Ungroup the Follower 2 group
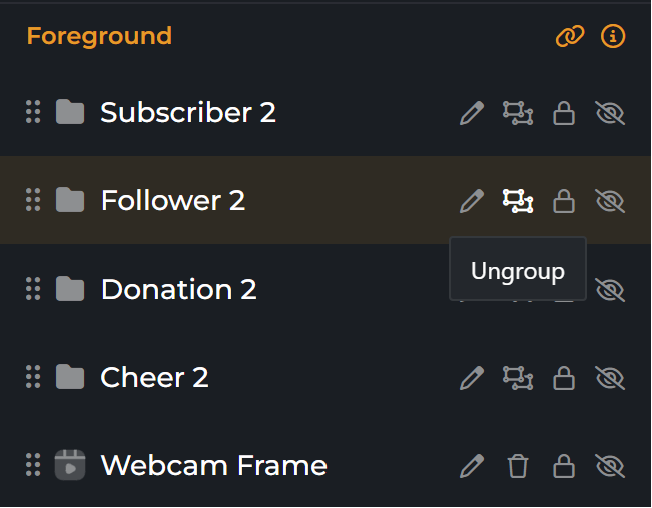 tap(517, 201)
